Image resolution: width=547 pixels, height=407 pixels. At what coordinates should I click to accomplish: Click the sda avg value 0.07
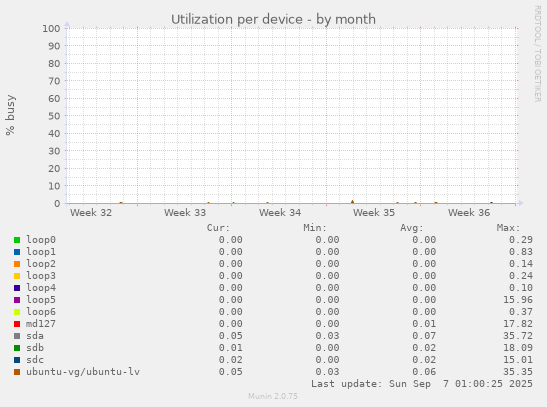pyautogui.click(x=424, y=336)
